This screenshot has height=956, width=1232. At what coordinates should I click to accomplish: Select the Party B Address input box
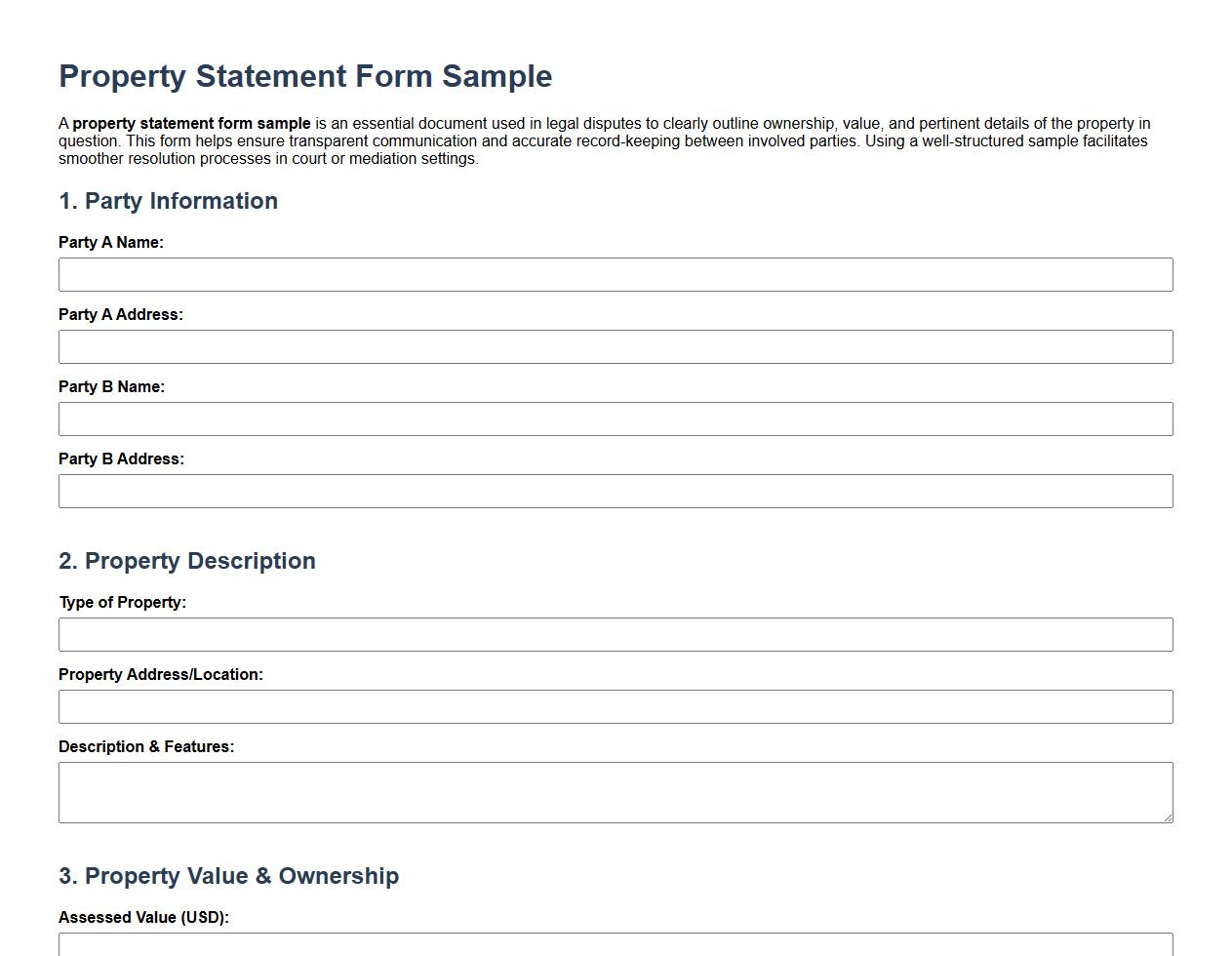coord(616,491)
